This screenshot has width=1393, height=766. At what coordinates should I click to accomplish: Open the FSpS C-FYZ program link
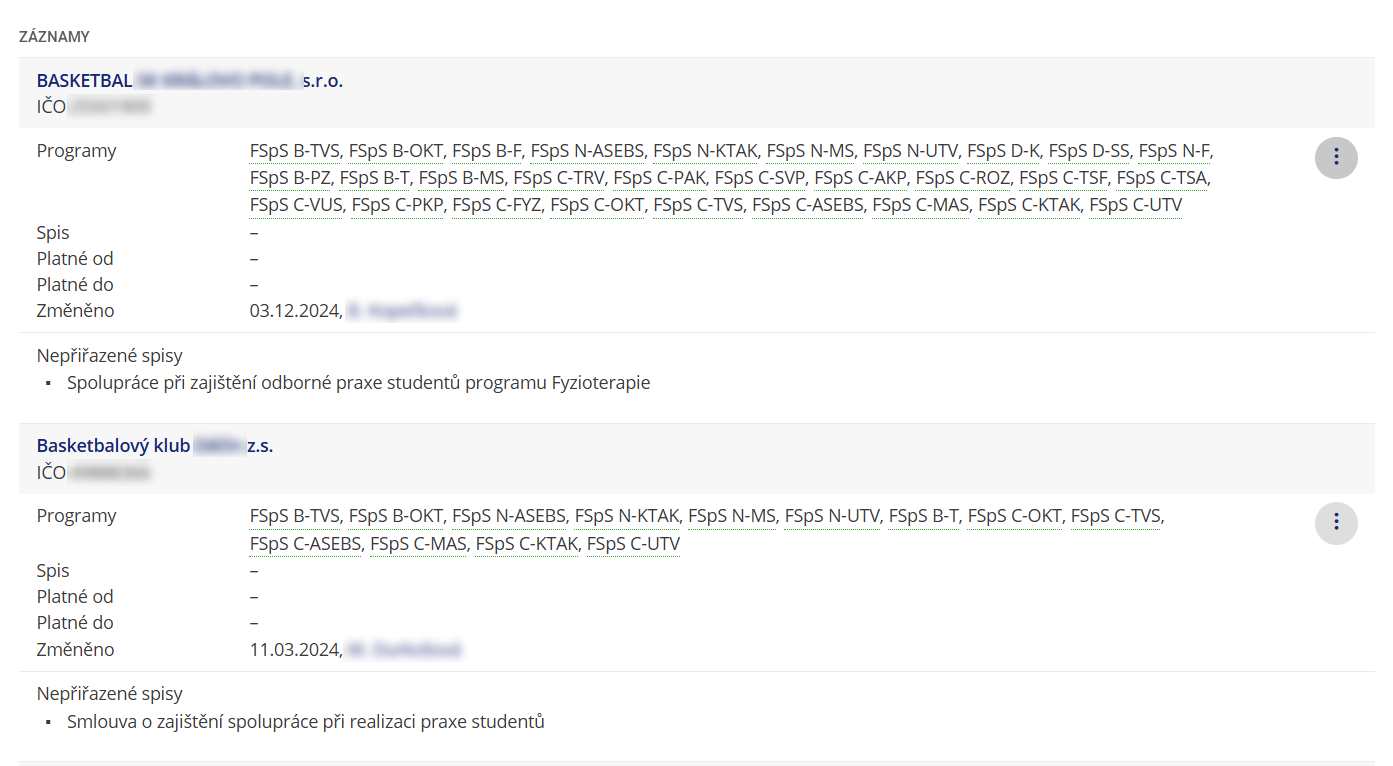[x=496, y=205]
